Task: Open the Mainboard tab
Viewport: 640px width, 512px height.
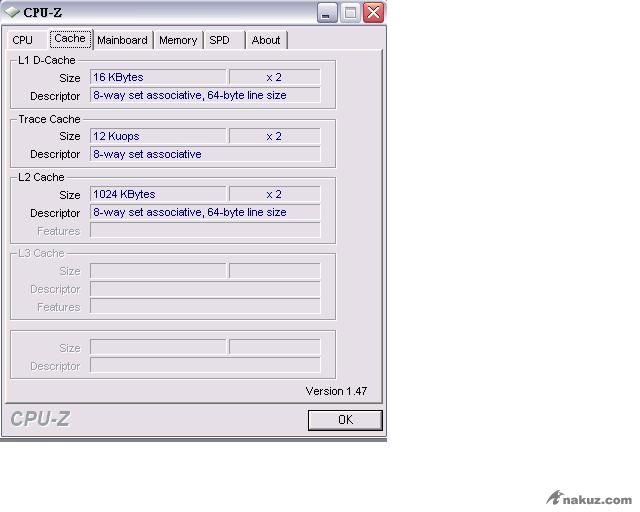Action: 122,40
